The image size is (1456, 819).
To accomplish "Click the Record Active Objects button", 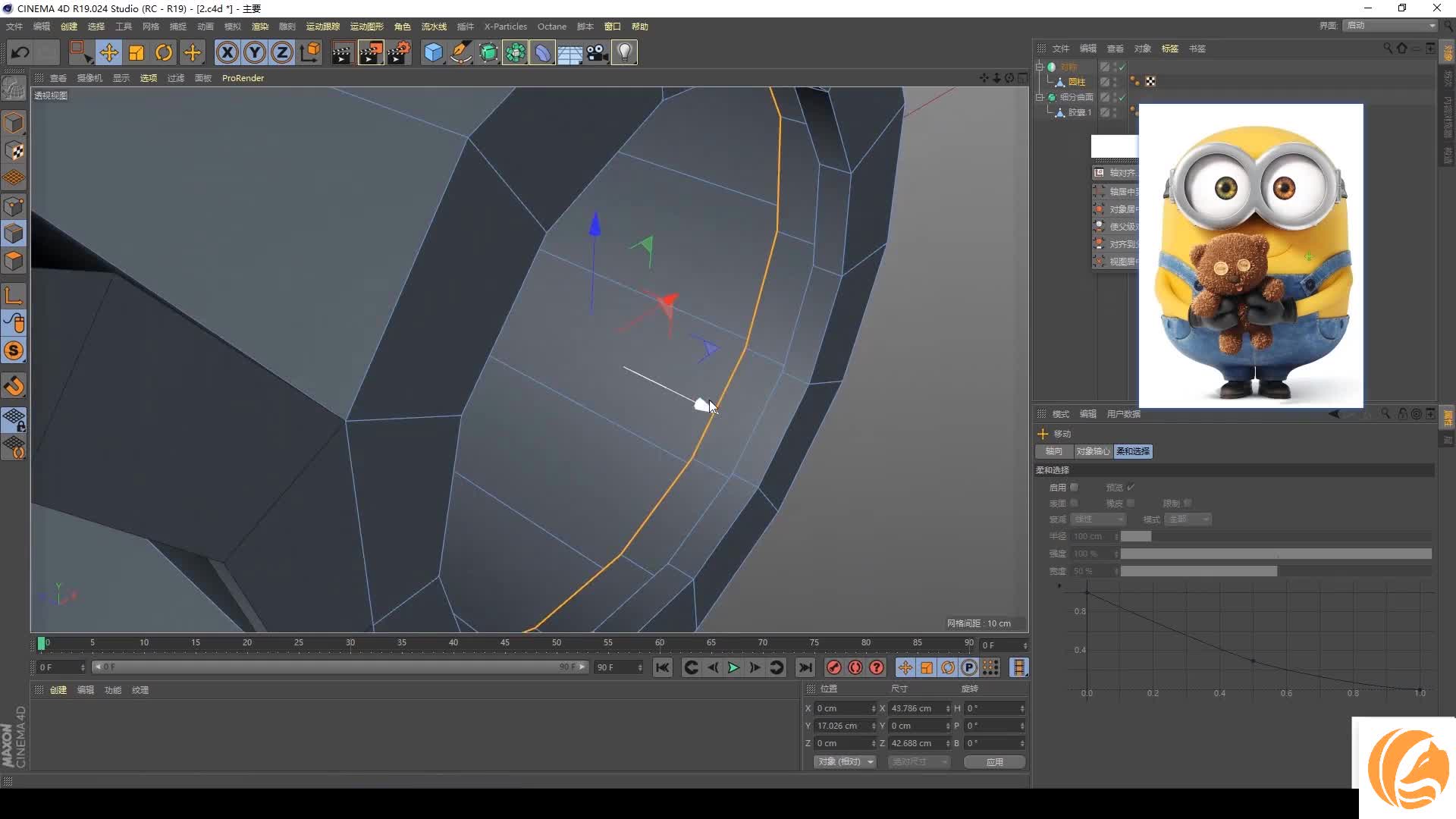I will click(833, 667).
